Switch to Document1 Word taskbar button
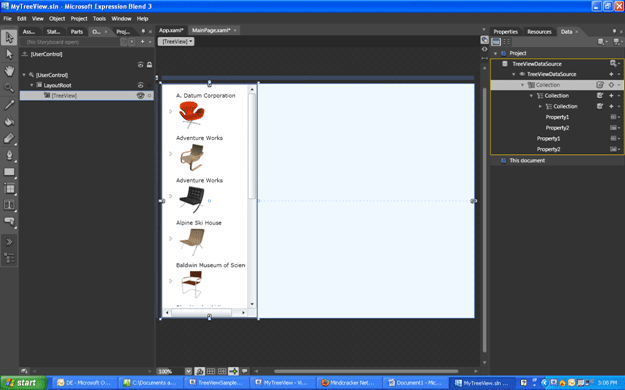 (415, 383)
